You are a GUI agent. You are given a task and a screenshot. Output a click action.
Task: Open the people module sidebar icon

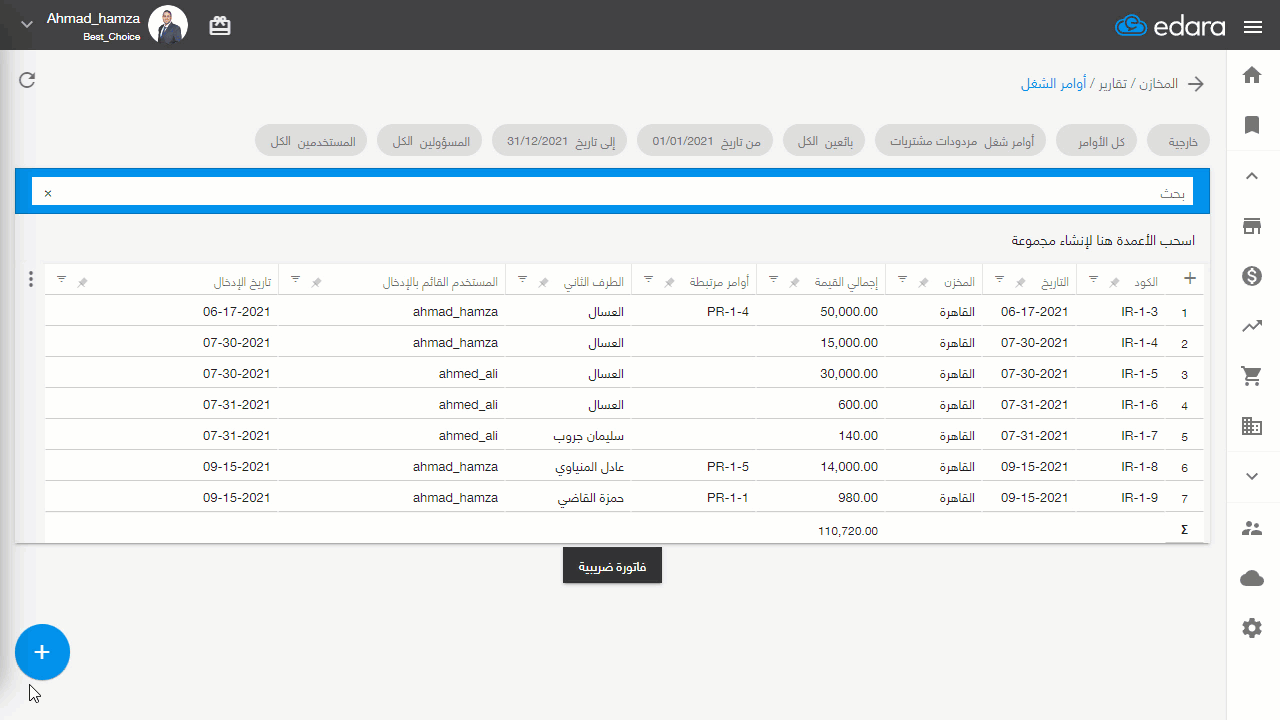1252,528
